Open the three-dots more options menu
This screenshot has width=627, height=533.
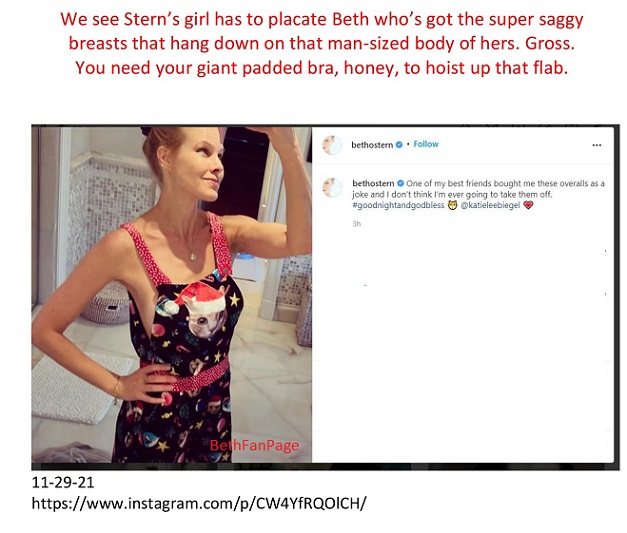point(597,145)
